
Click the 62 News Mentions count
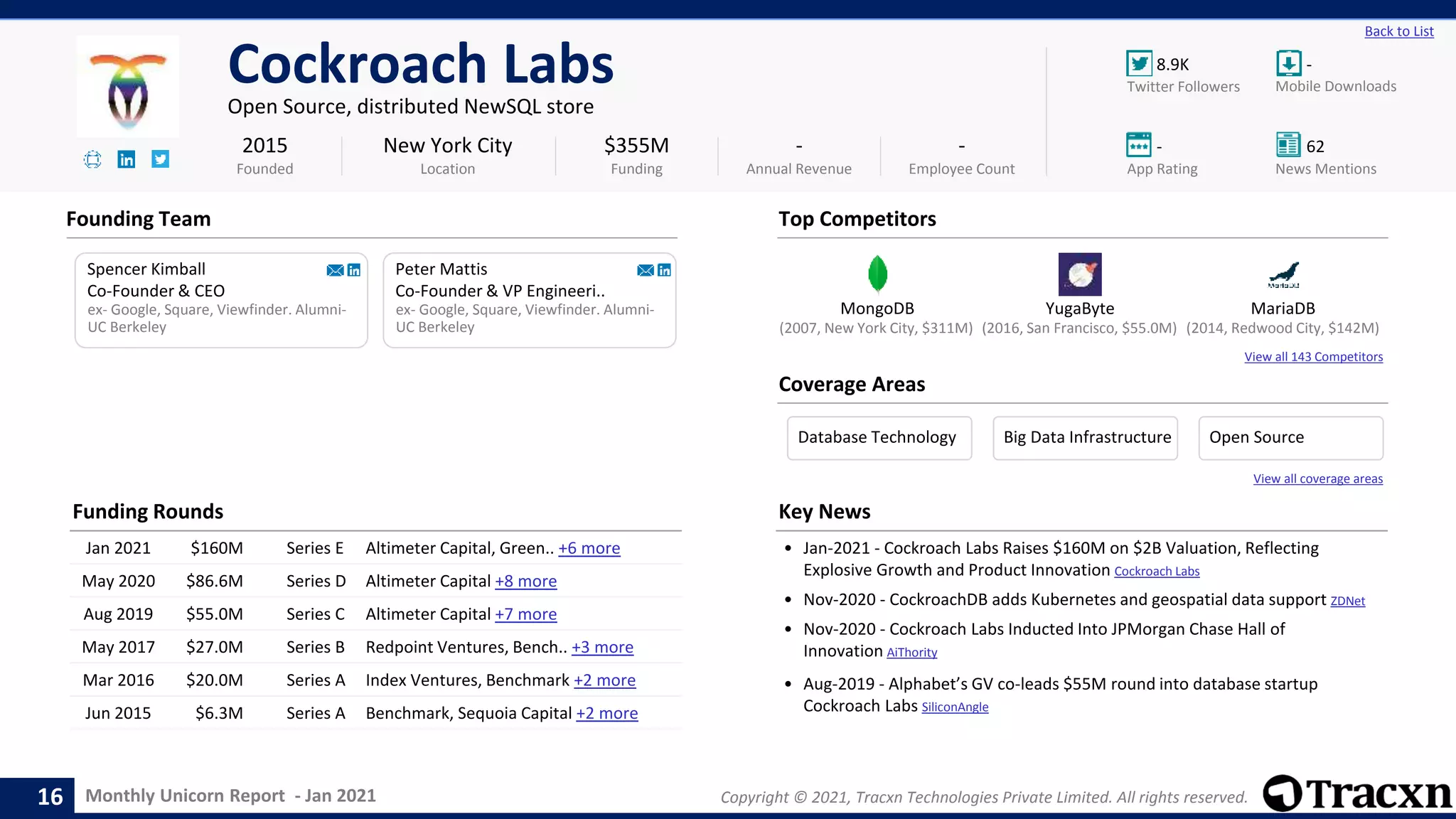pos(1315,146)
